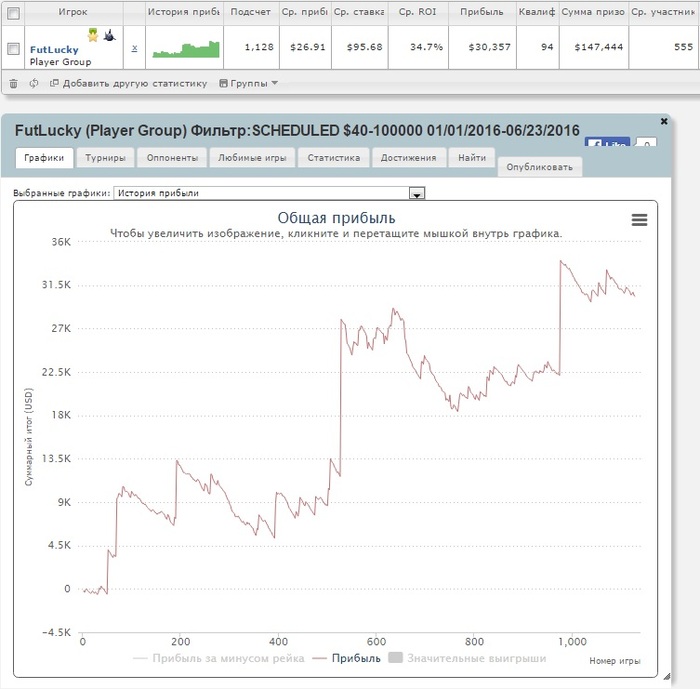The height and width of the screenshot is (689, 700).
Task: Click the x remove link in FutLucky row
Action: pos(134,48)
